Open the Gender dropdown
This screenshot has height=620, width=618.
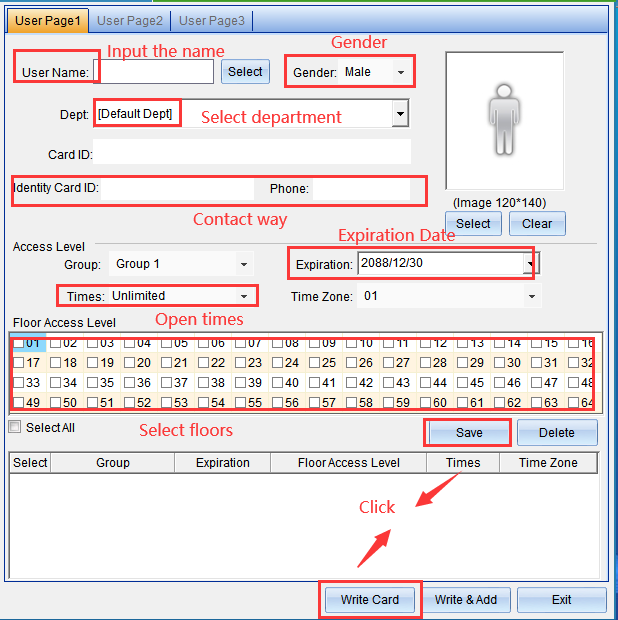[x=401, y=73]
